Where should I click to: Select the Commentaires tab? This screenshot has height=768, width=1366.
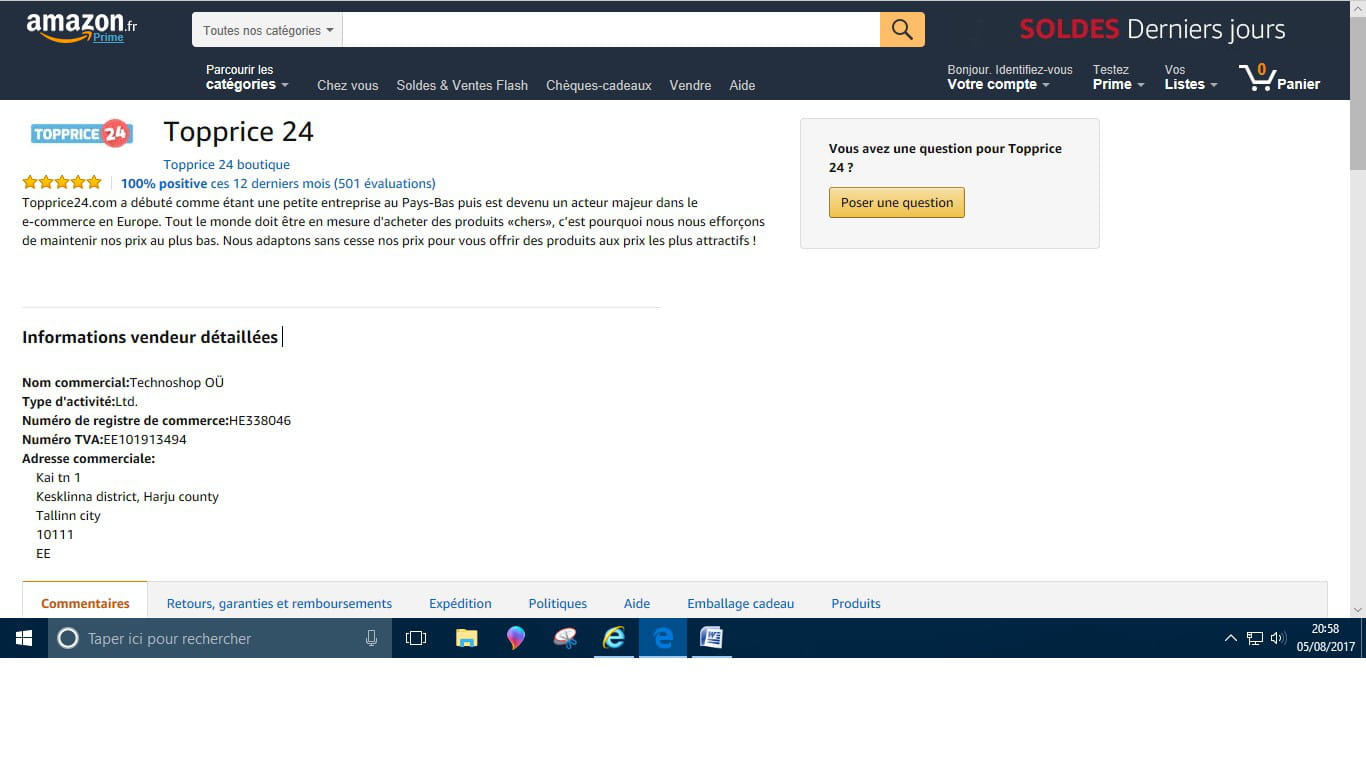click(85, 603)
